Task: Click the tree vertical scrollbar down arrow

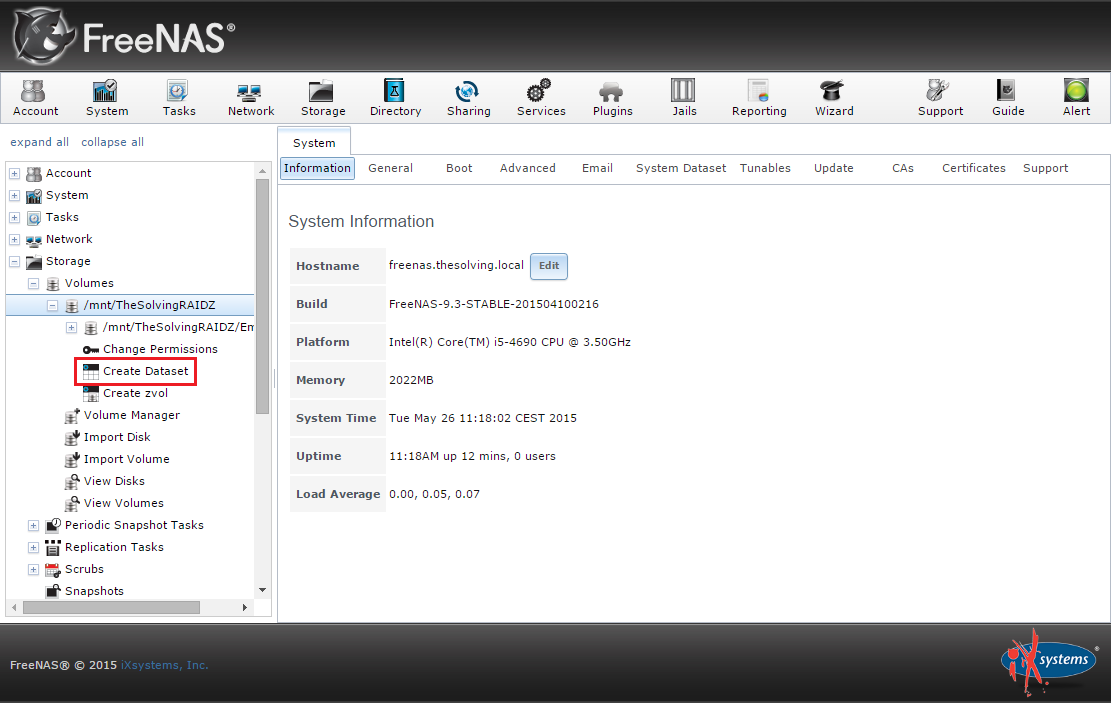Action: pyautogui.click(x=262, y=590)
